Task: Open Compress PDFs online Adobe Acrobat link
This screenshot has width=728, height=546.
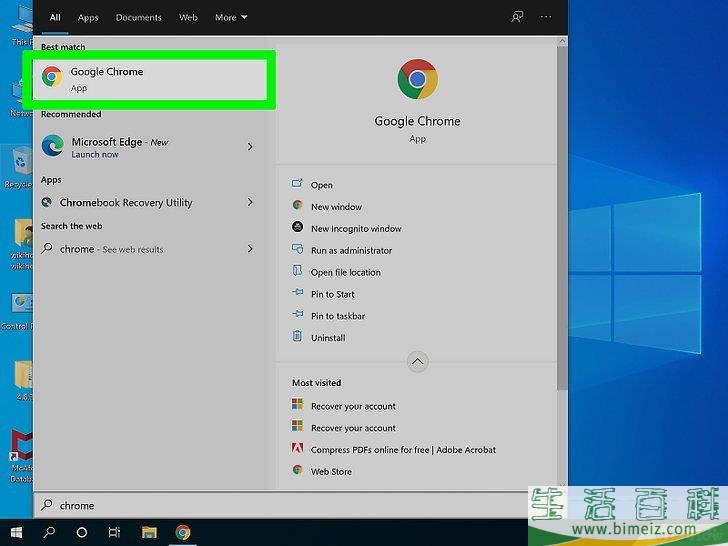Action: (x=403, y=449)
